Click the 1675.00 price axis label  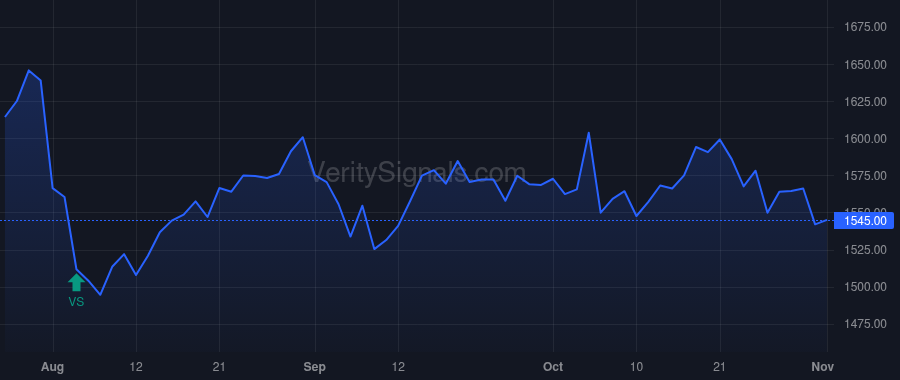[x=866, y=27]
